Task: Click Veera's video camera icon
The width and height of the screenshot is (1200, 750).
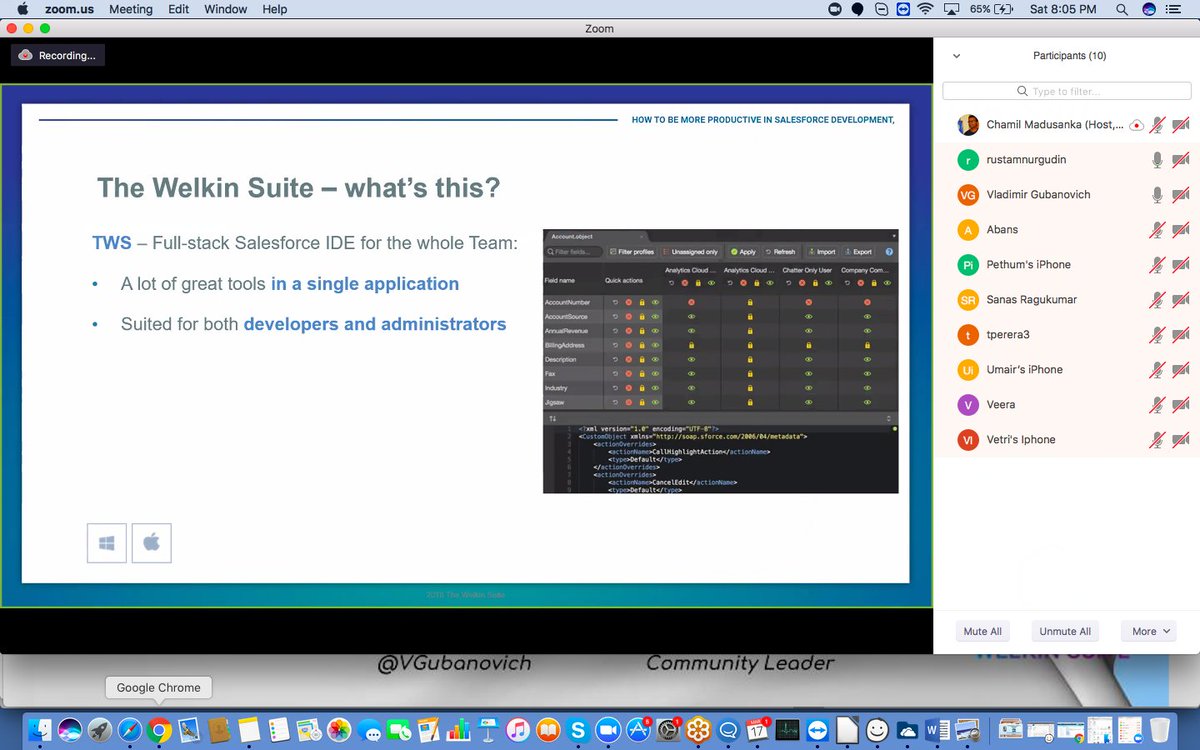Action: (x=1181, y=405)
